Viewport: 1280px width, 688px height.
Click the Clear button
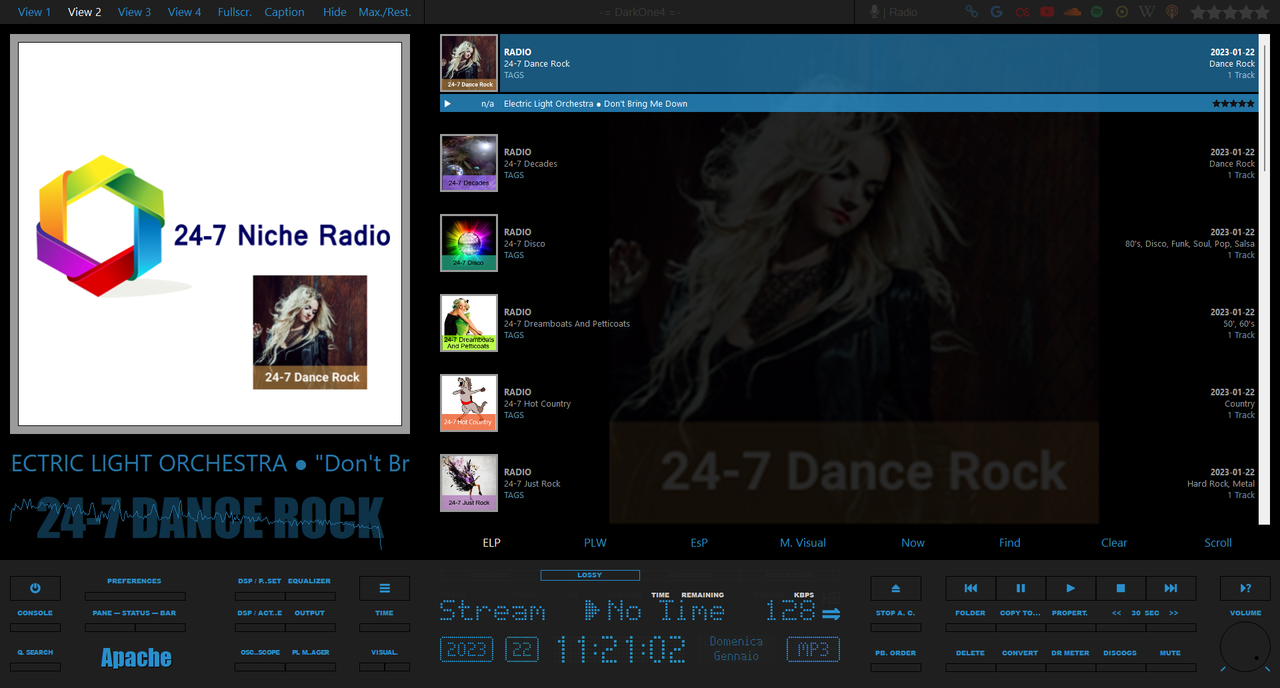pyautogui.click(x=1114, y=543)
